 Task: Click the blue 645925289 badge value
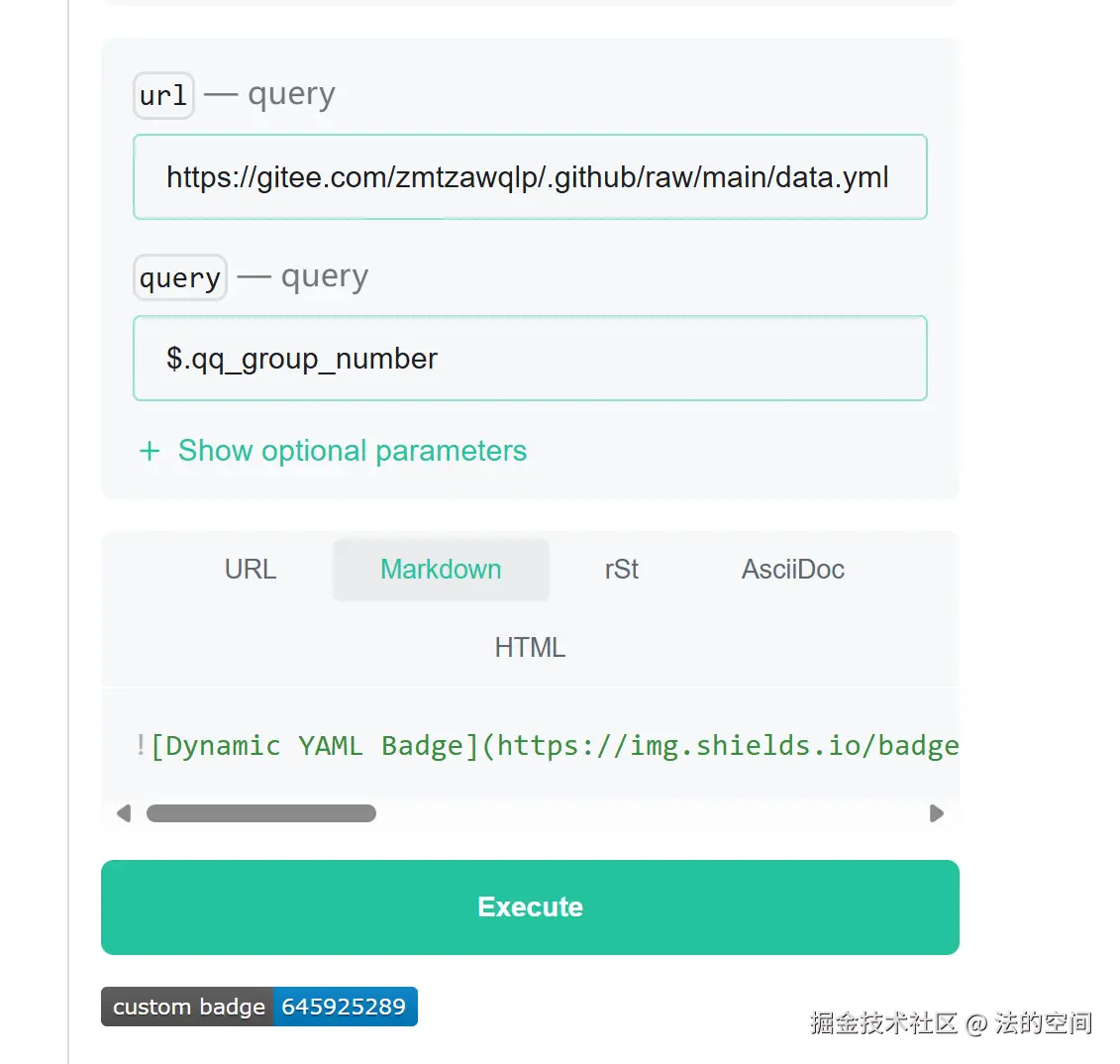click(x=344, y=1007)
